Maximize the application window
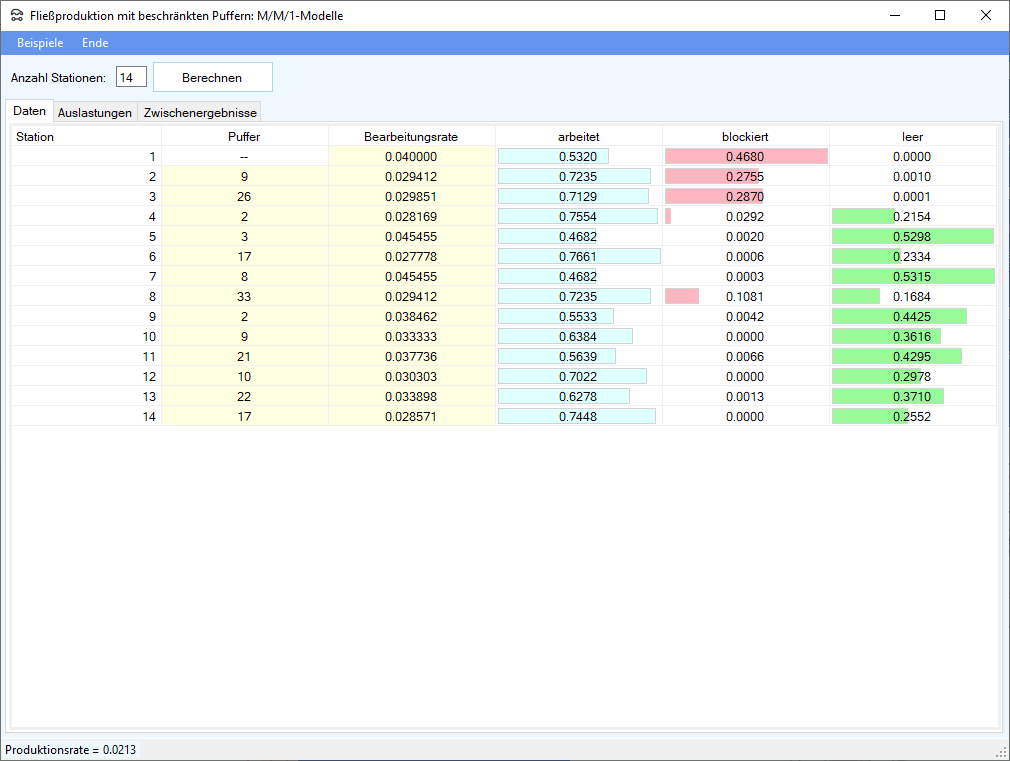The image size is (1010, 761). pyautogui.click(x=939, y=15)
